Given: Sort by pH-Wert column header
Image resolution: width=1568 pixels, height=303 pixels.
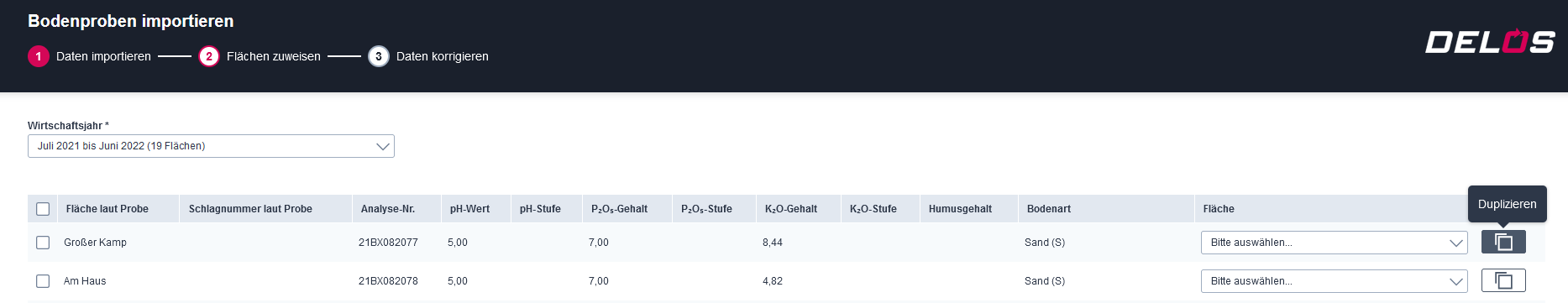Looking at the screenshot, I should tap(469, 209).
